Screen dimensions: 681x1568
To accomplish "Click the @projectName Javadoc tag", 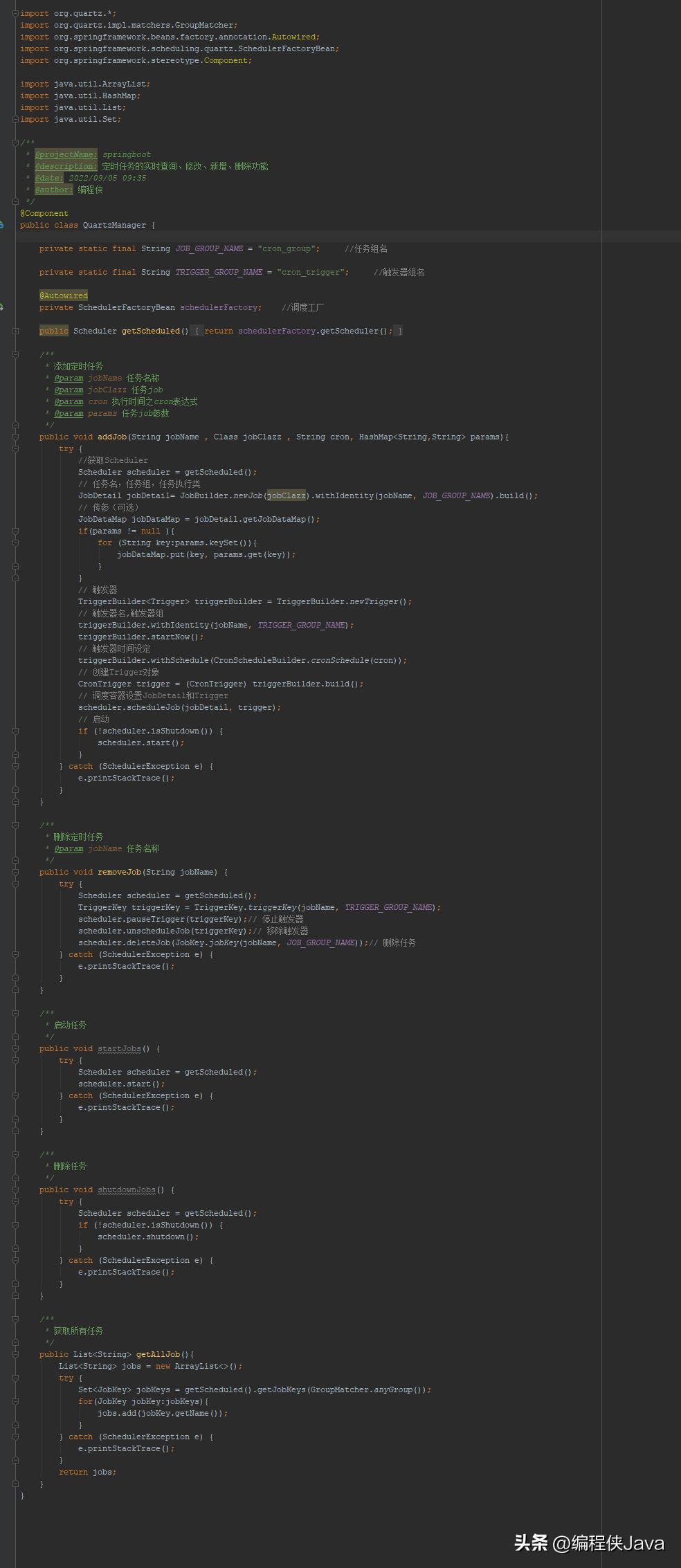I will (66, 154).
